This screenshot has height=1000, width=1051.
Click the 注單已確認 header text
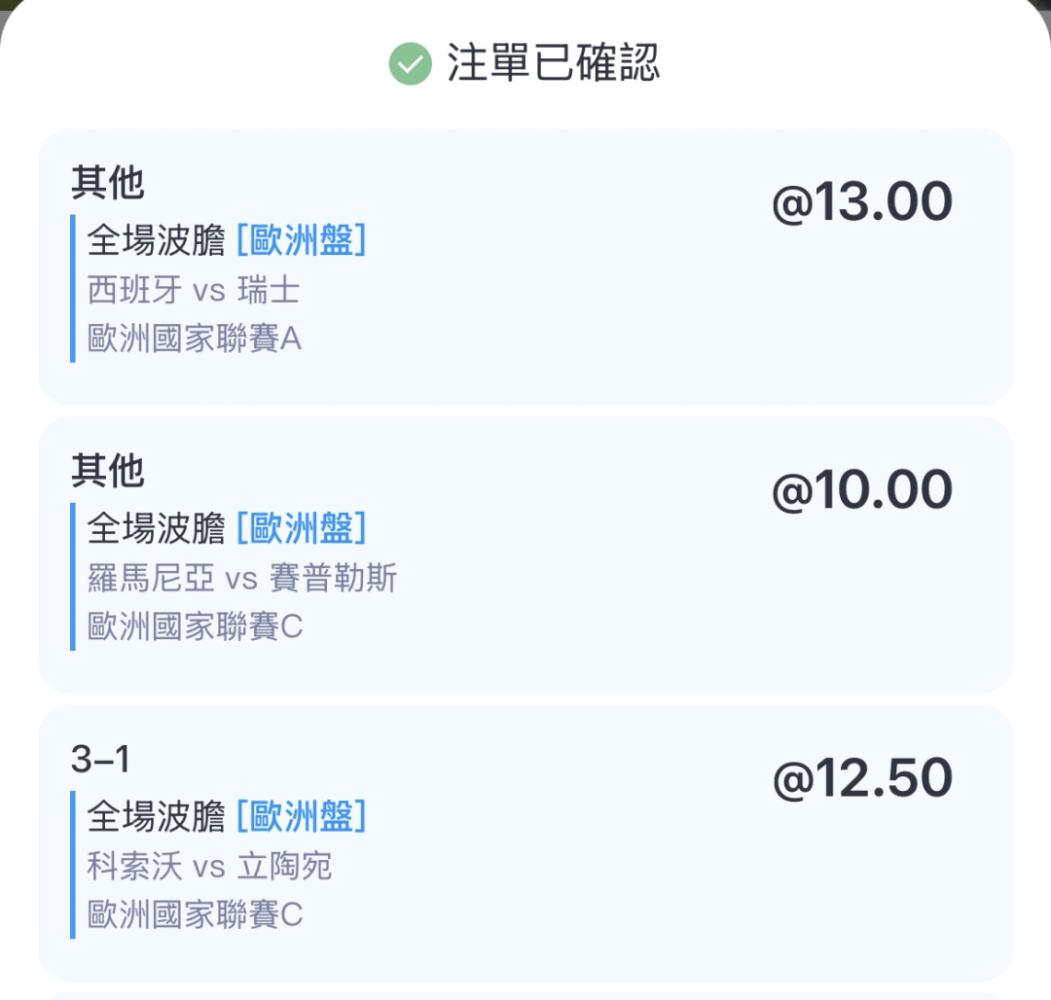[x=553, y=62]
